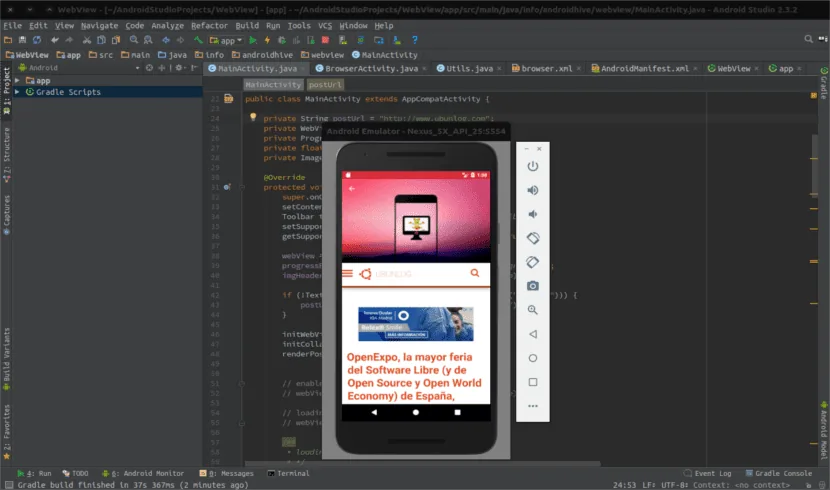Image resolution: width=830 pixels, height=490 pixels.
Task: Click the Cut scissors icon
Action: coord(87,40)
